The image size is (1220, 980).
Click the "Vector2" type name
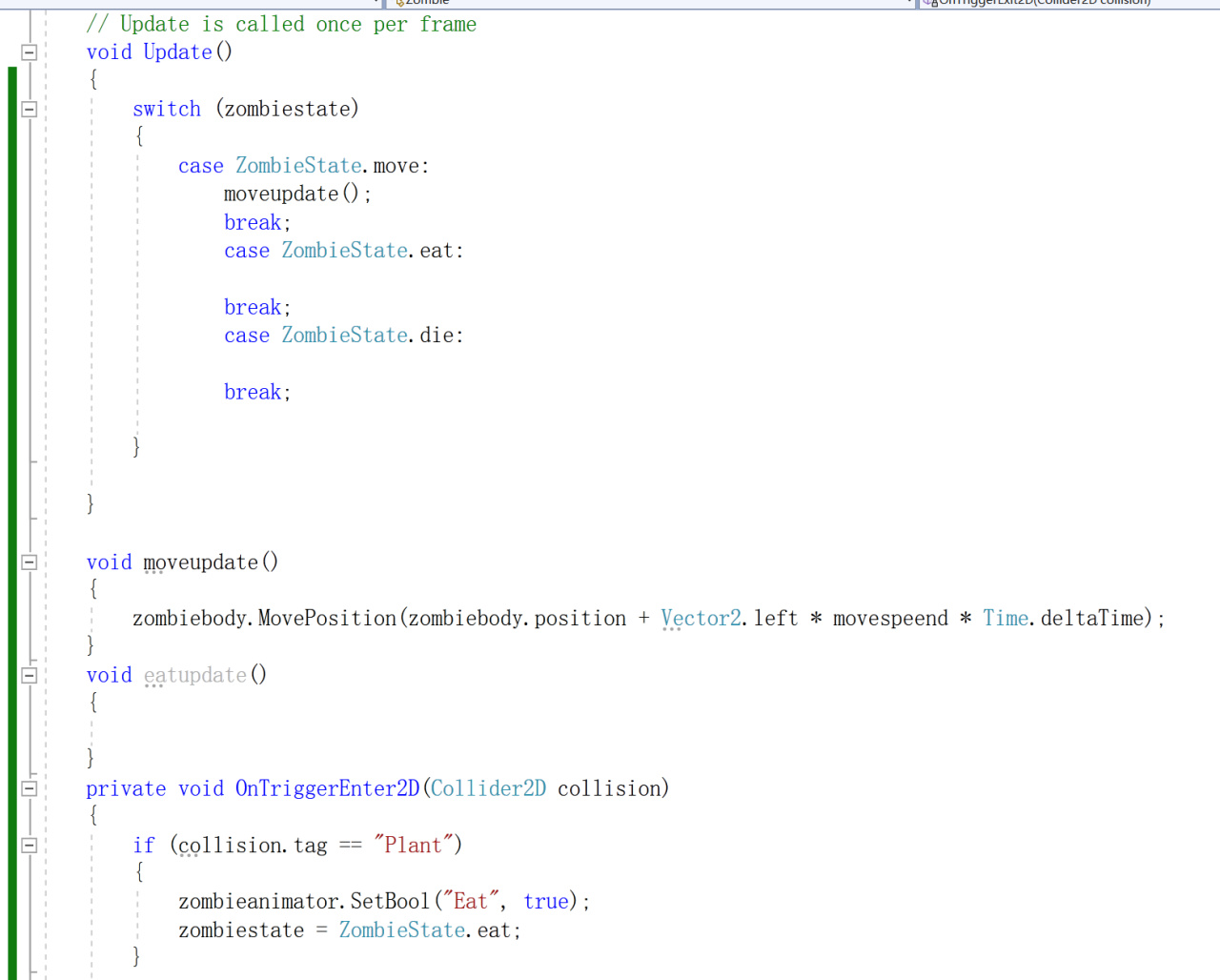(x=701, y=619)
